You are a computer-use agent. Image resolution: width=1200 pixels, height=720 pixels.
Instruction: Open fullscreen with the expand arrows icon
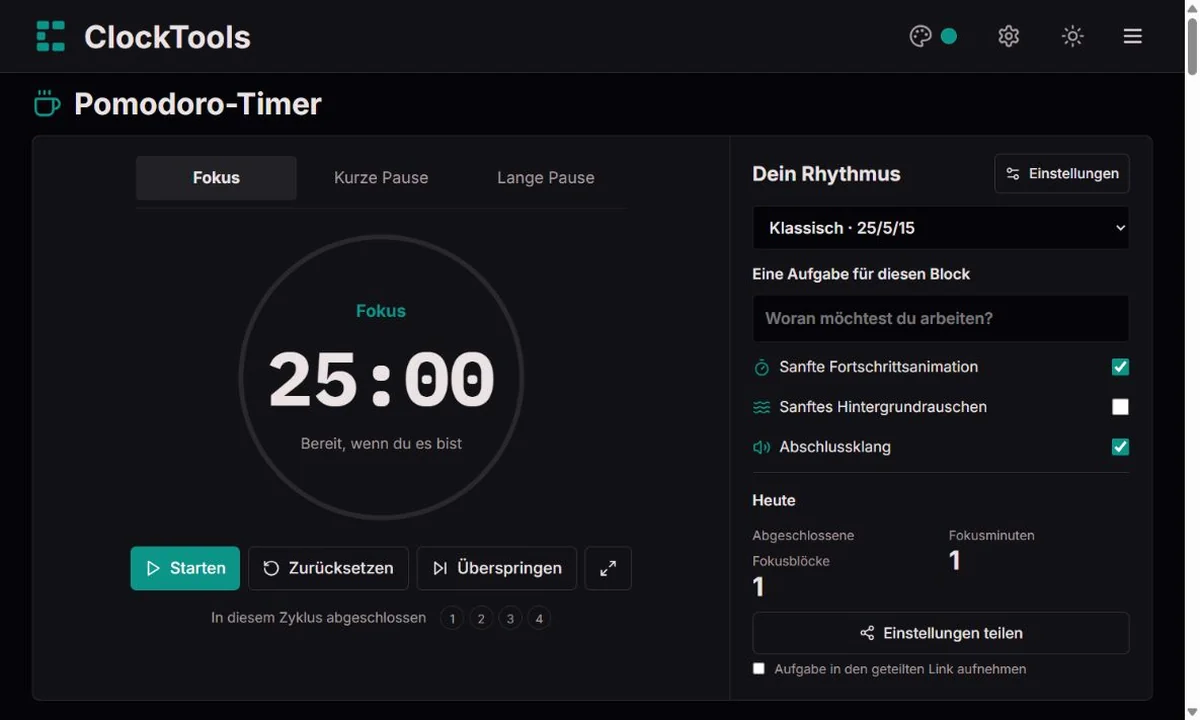pyautogui.click(x=608, y=568)
